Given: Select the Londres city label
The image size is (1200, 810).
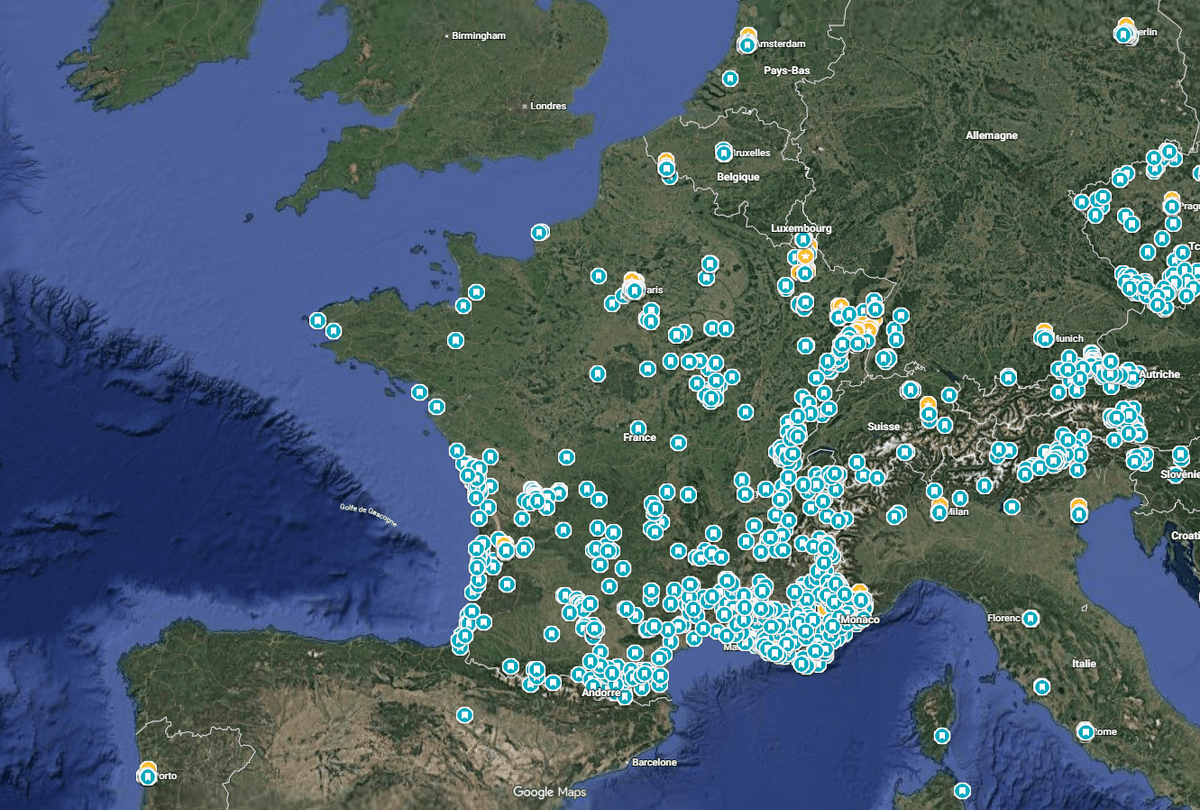Looking at the screenshot, I should pyautogui.click(x=548, y=106).
